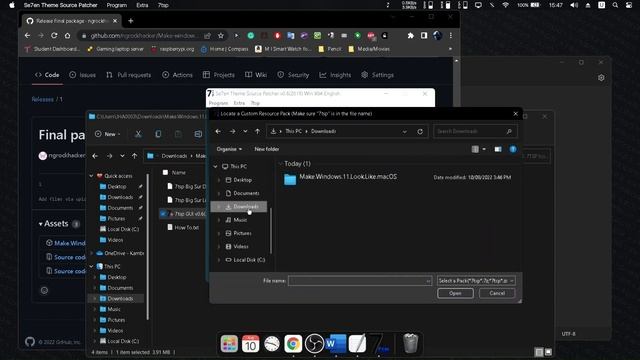Switch to GitHub Pull requests tab
The width and height of the screenshot is (640, 360).
coord(129,75)
